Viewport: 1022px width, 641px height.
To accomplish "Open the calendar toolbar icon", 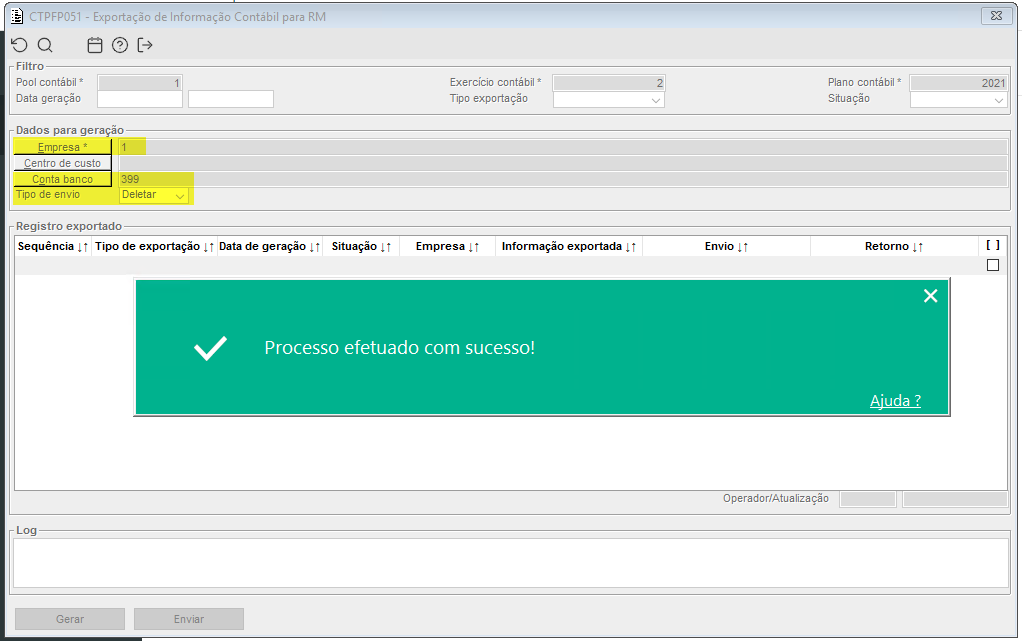I will [95, 45].
